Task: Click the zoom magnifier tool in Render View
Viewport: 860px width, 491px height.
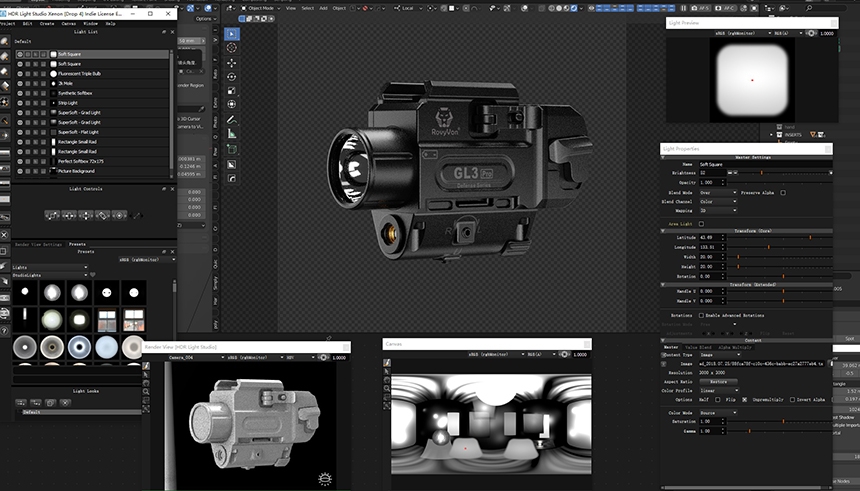Action: click(x=146, y=392)
